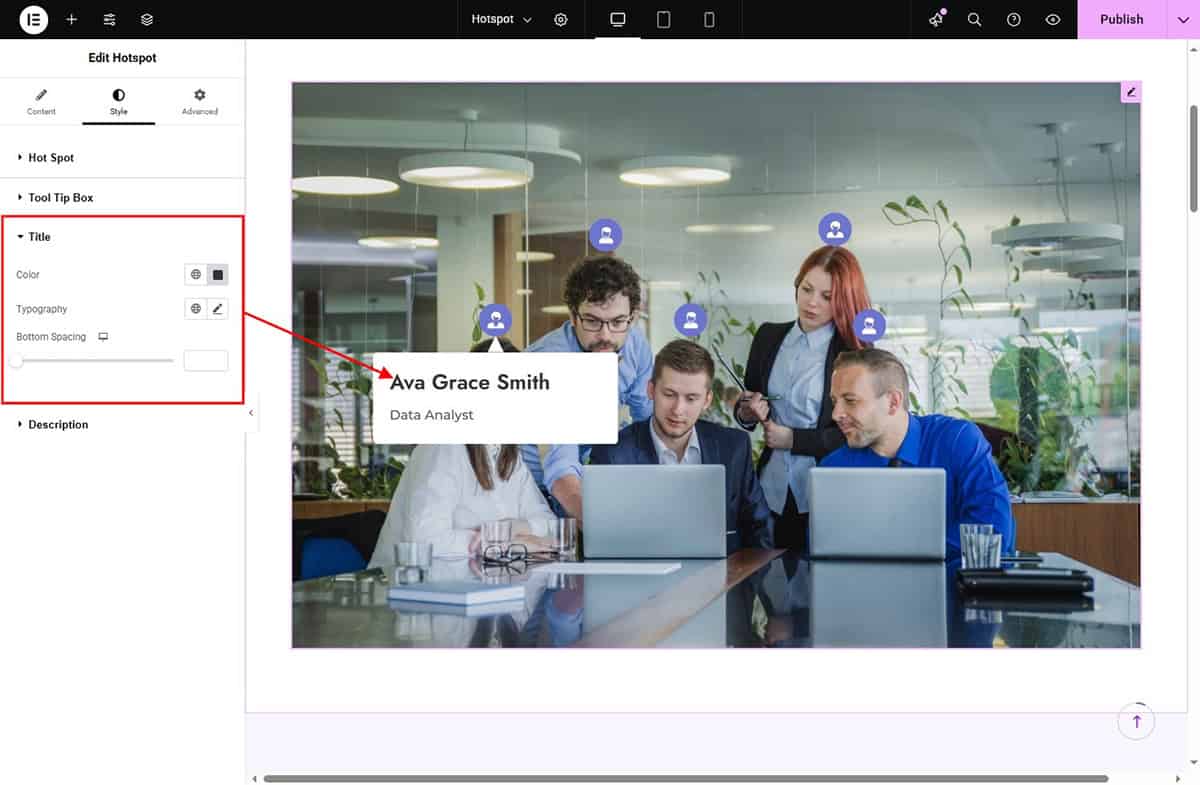Open the Hotspot page dropdown
This screenshot has height=785, width=1200.
502,19
